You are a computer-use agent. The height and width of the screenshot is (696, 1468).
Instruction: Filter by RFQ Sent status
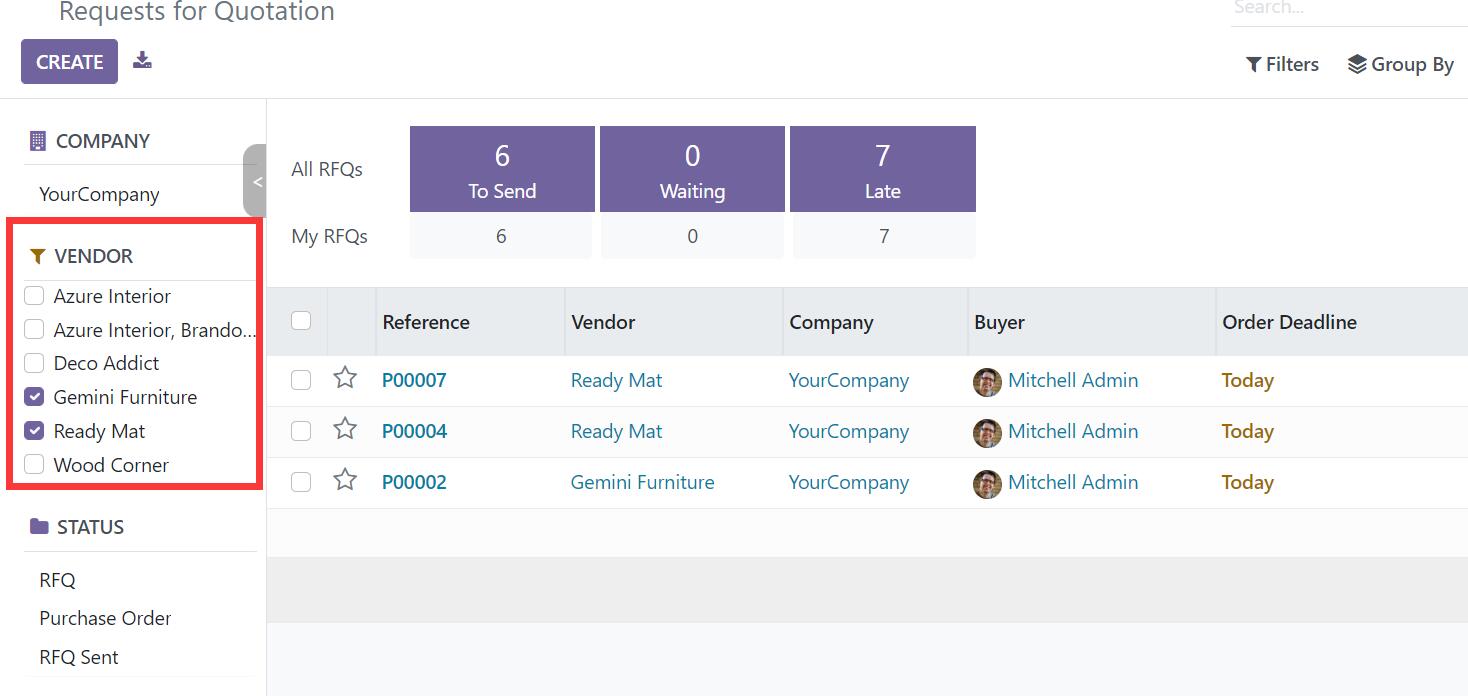click(79, 657)
